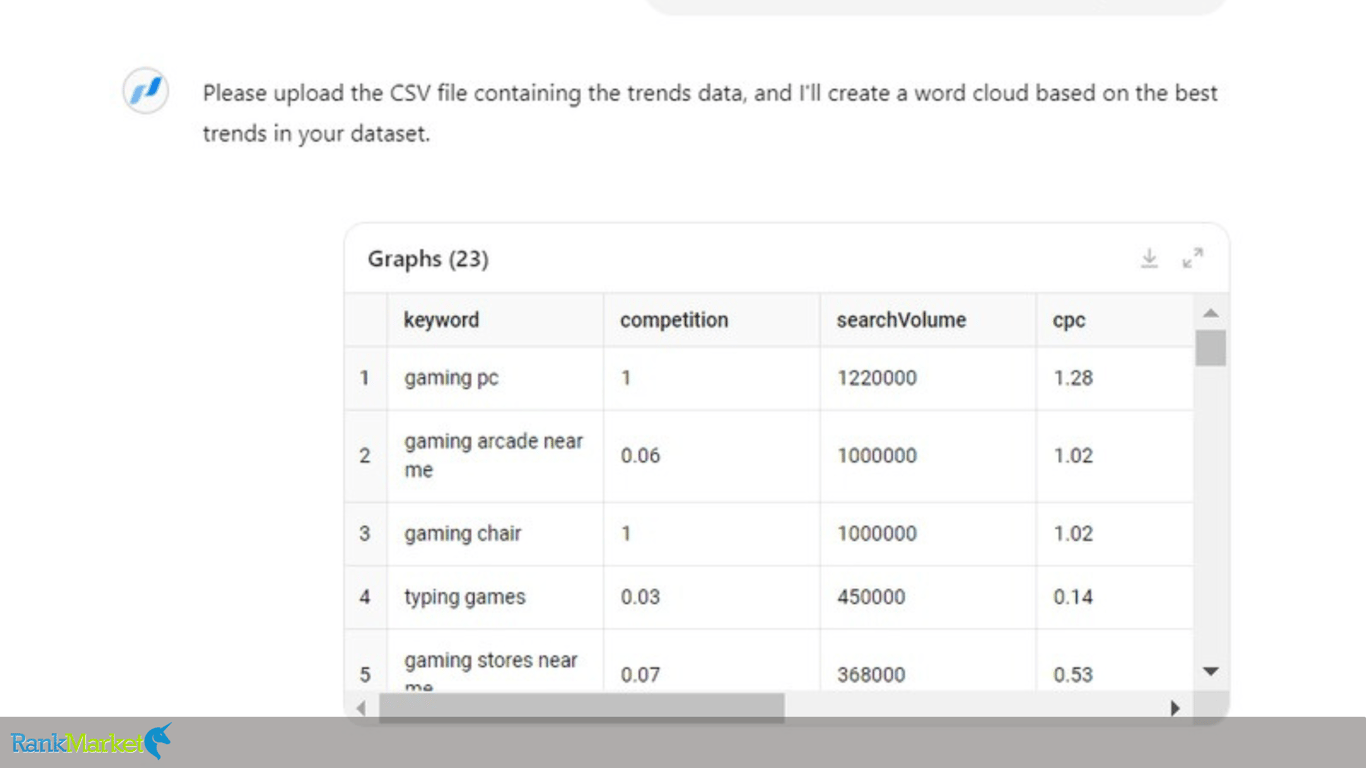Screen dimensions: 1366x768
Task: Click the searchVolume column header
Action: [x=928, y=320]
